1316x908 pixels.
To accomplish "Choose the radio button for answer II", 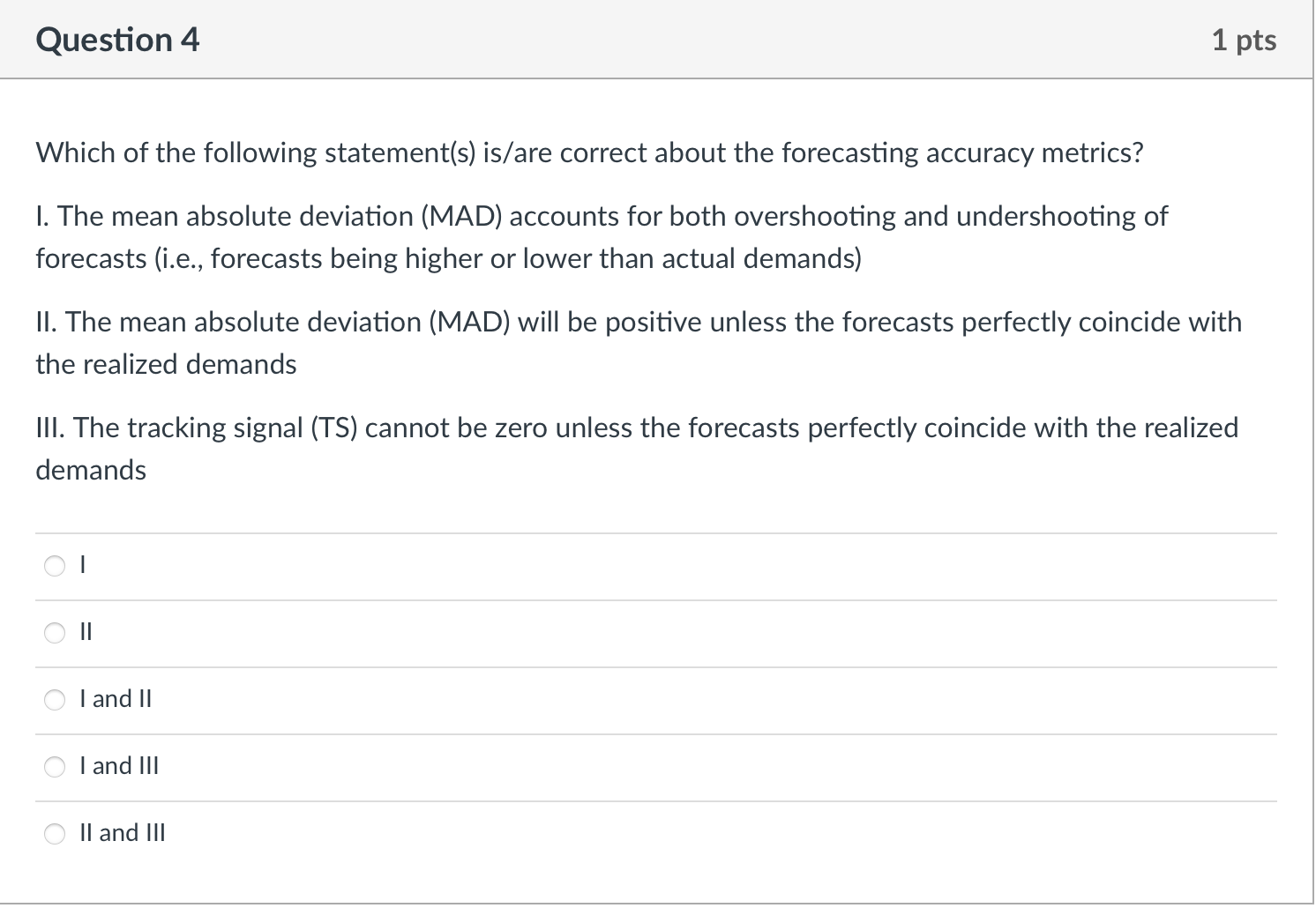I will point(55,633).
